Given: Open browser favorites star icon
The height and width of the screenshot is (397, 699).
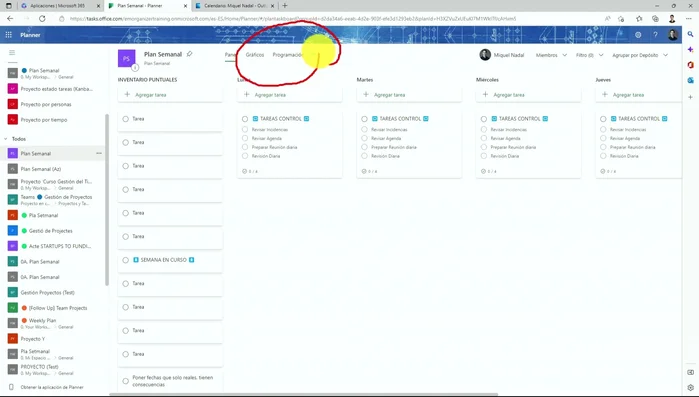Looking at the screenshot, I should 639,19.
